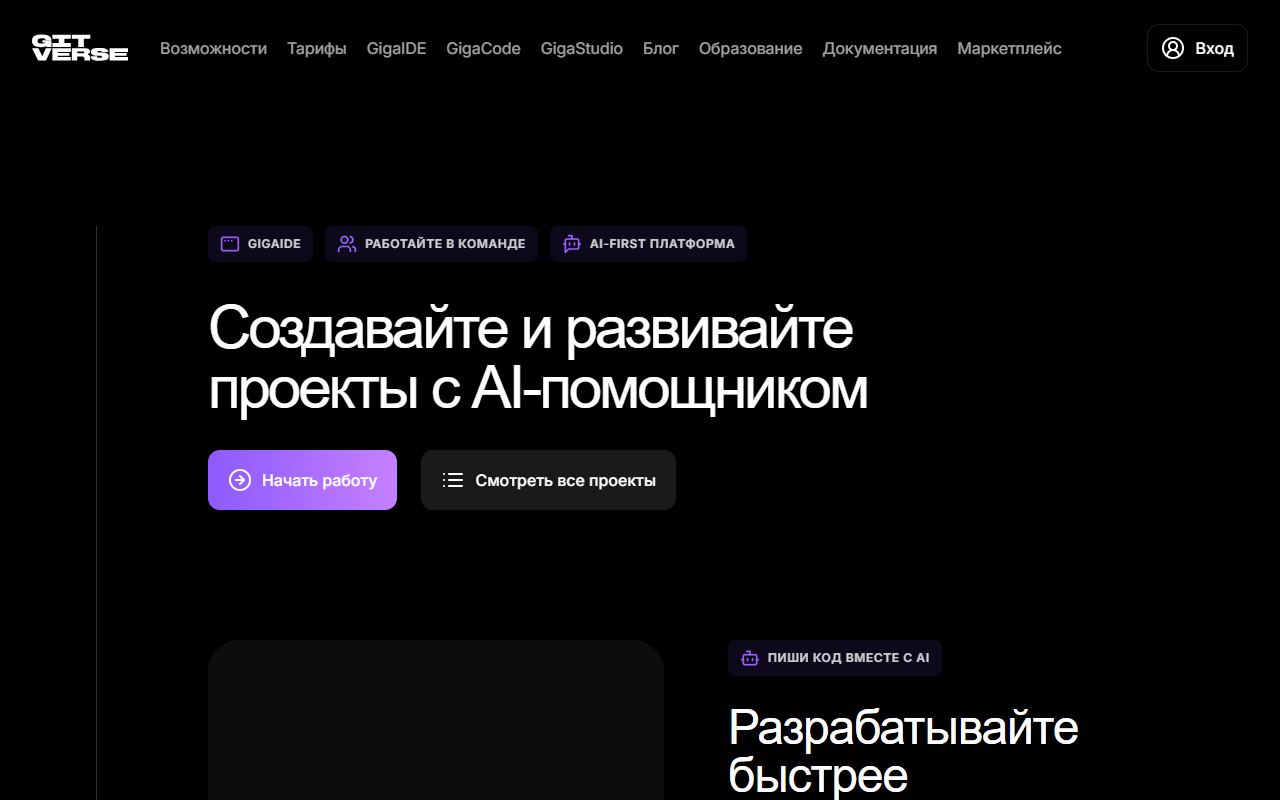Image resolution: width=1280 pixels, height=800 pixels.
Task: Click the GitVerse logo
Action: coord(80,48)
